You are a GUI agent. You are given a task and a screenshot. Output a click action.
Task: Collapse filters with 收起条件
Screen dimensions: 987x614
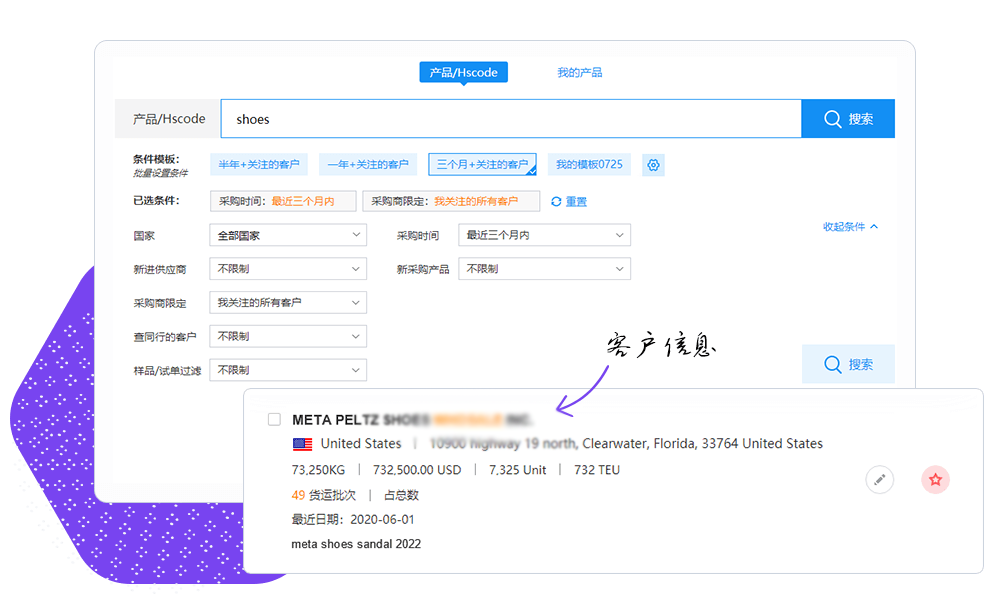850,227
